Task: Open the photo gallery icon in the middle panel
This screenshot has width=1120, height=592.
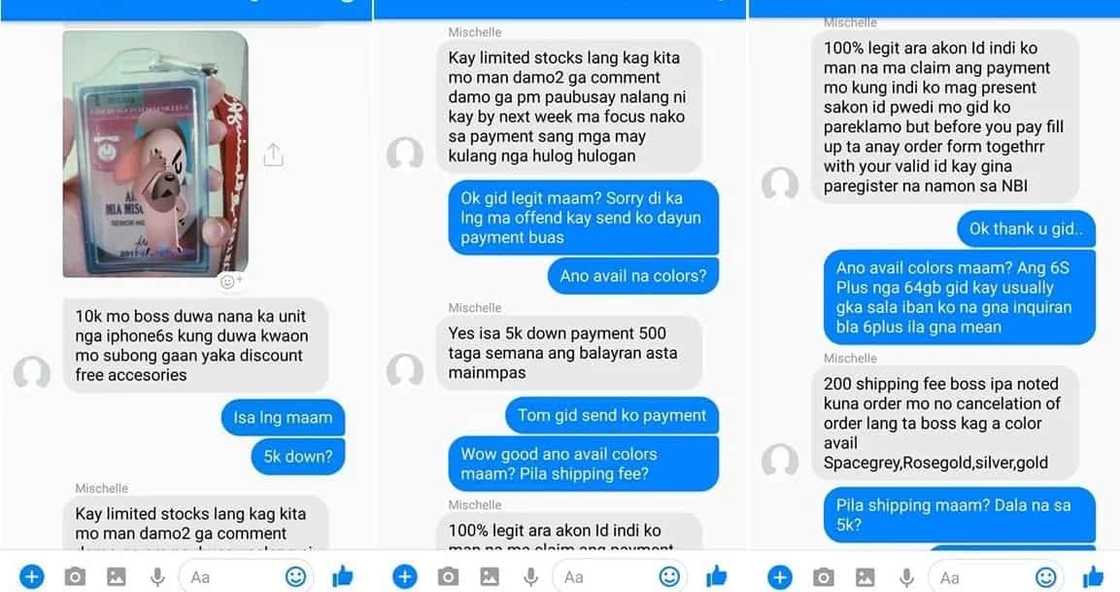Action: (x=489, y=576)
